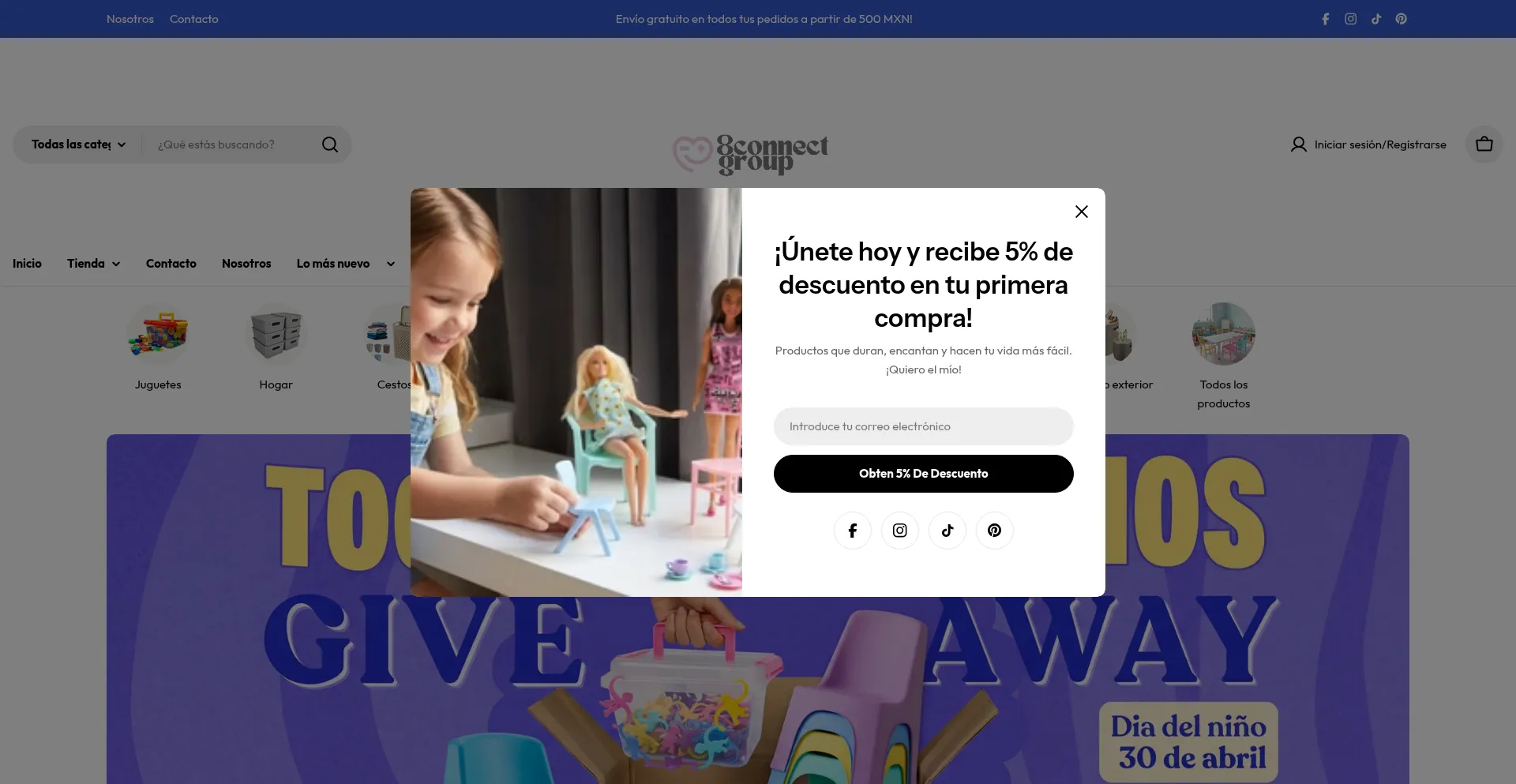The height and width of the screenshot is (784, 1516).
Task: Focus the email field in the popup
Action: click(924, 426)
